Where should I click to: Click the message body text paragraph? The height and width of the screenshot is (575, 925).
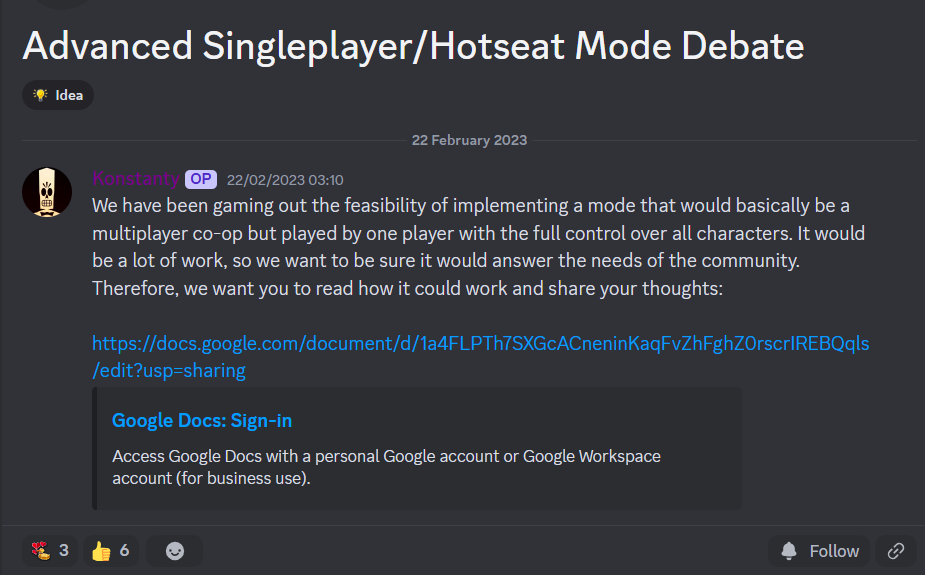pyautogui.click(x=478, y=247)
